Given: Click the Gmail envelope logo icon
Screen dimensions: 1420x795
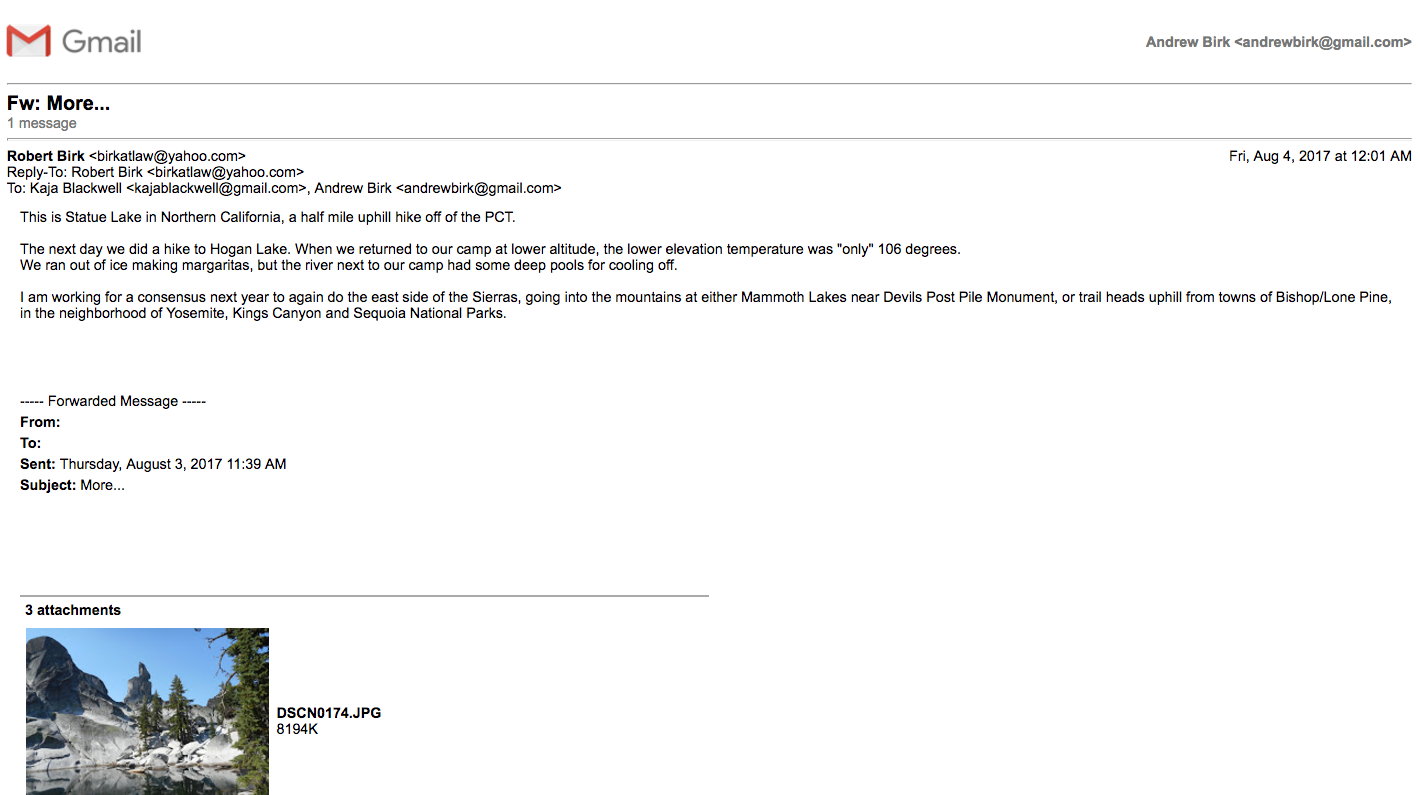Looking at the screenshot, I should click(28, 41).
